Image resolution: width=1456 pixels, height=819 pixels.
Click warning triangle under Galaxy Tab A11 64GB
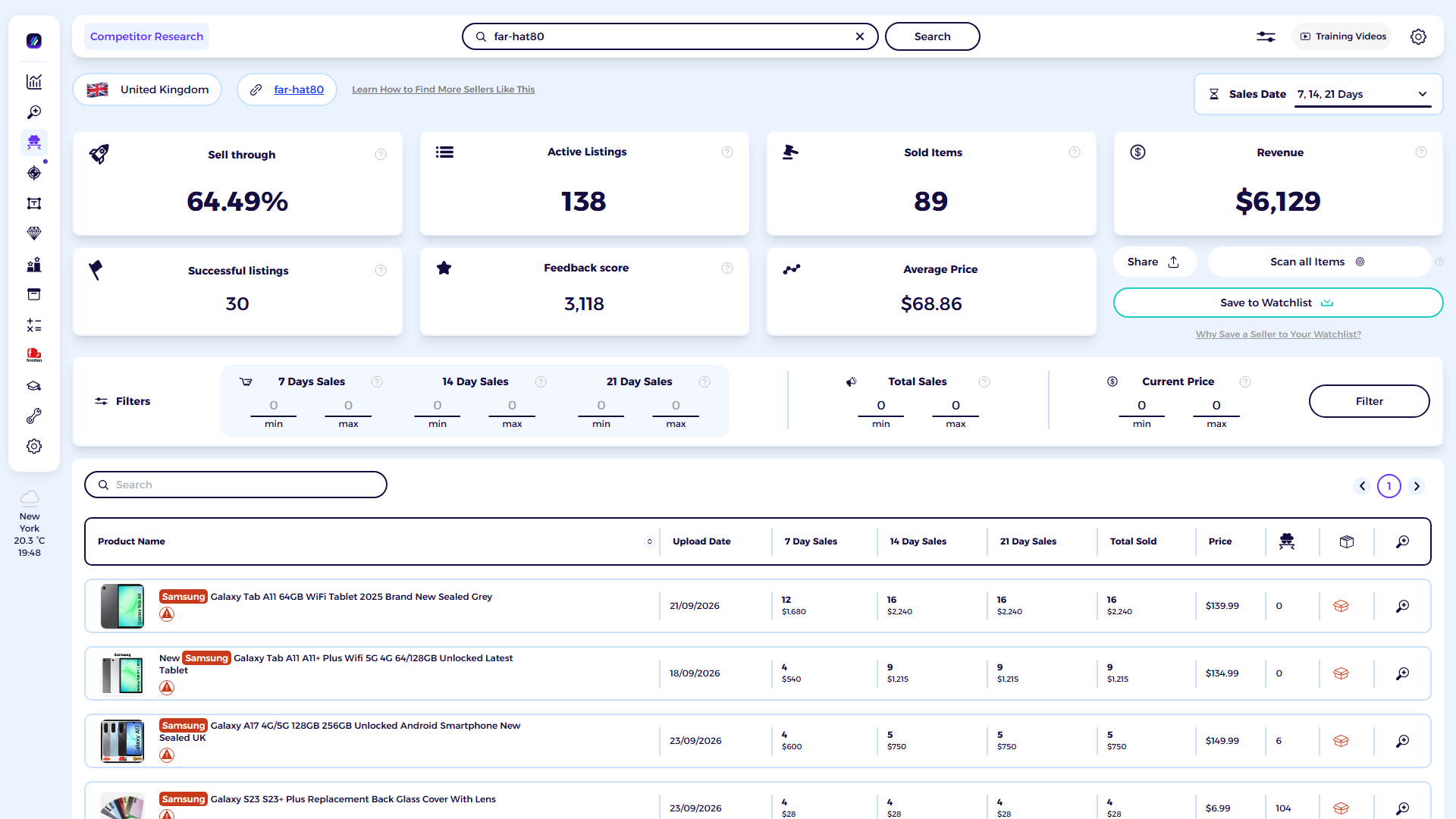167,614
